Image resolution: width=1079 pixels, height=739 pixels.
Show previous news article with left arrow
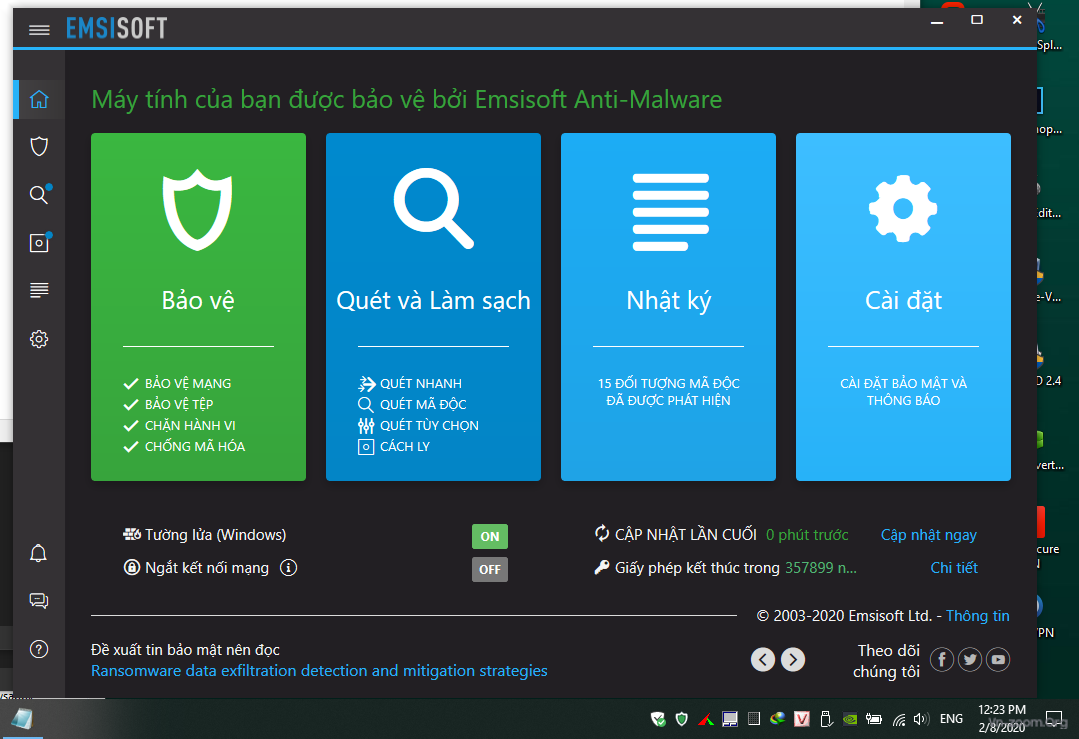[763, 659]
